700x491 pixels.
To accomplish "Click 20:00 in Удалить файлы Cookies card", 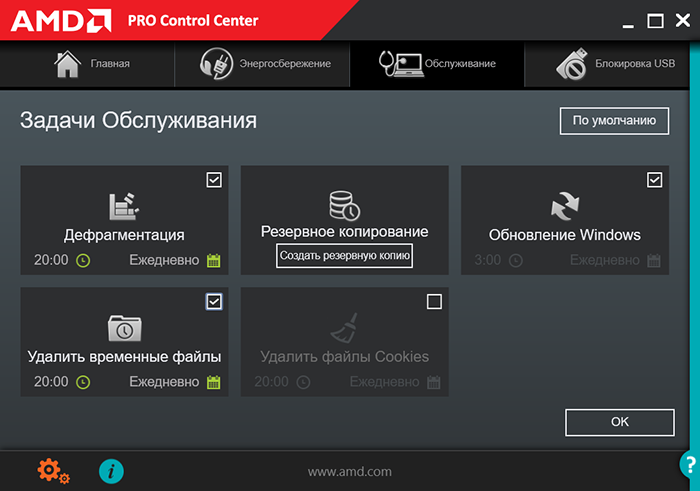I will click(x=271, y=382).
